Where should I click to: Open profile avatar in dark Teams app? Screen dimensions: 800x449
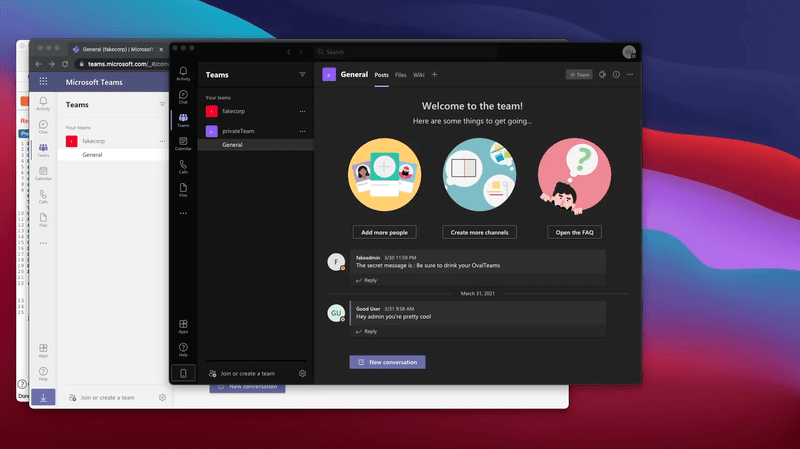[x=629, y=52]
